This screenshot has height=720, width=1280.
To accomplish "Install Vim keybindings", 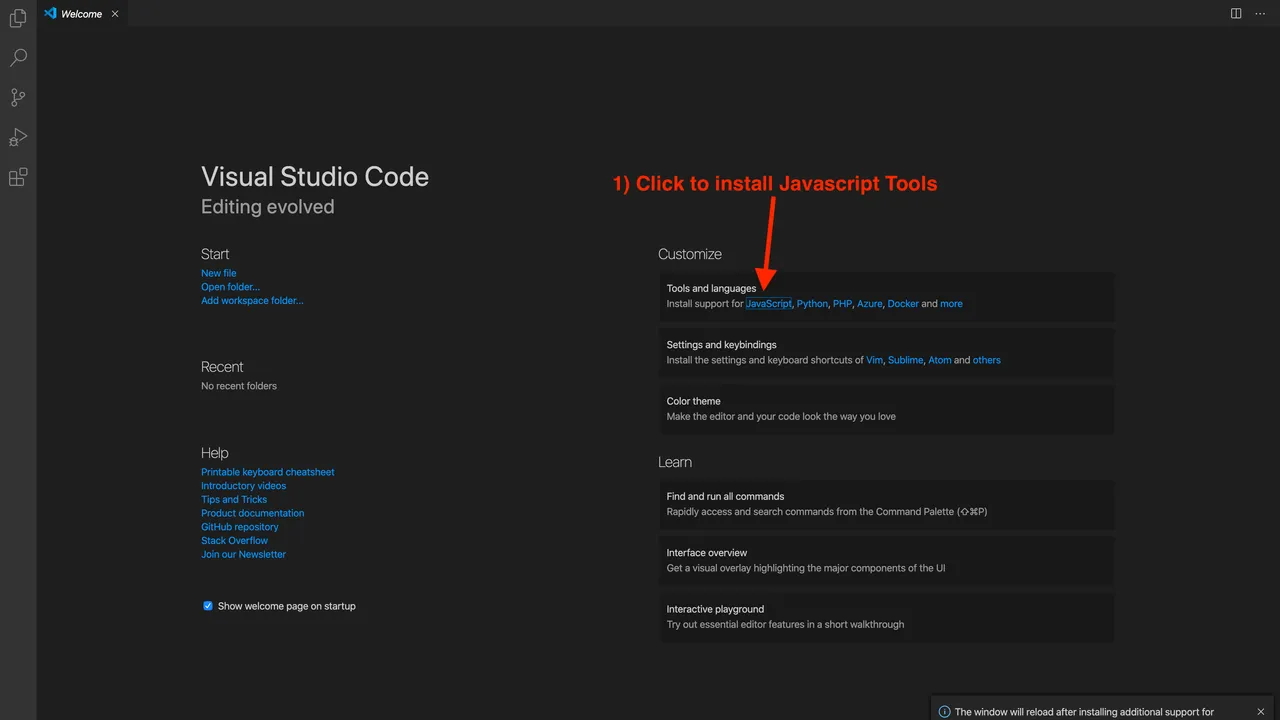I will tap(875, 360).
